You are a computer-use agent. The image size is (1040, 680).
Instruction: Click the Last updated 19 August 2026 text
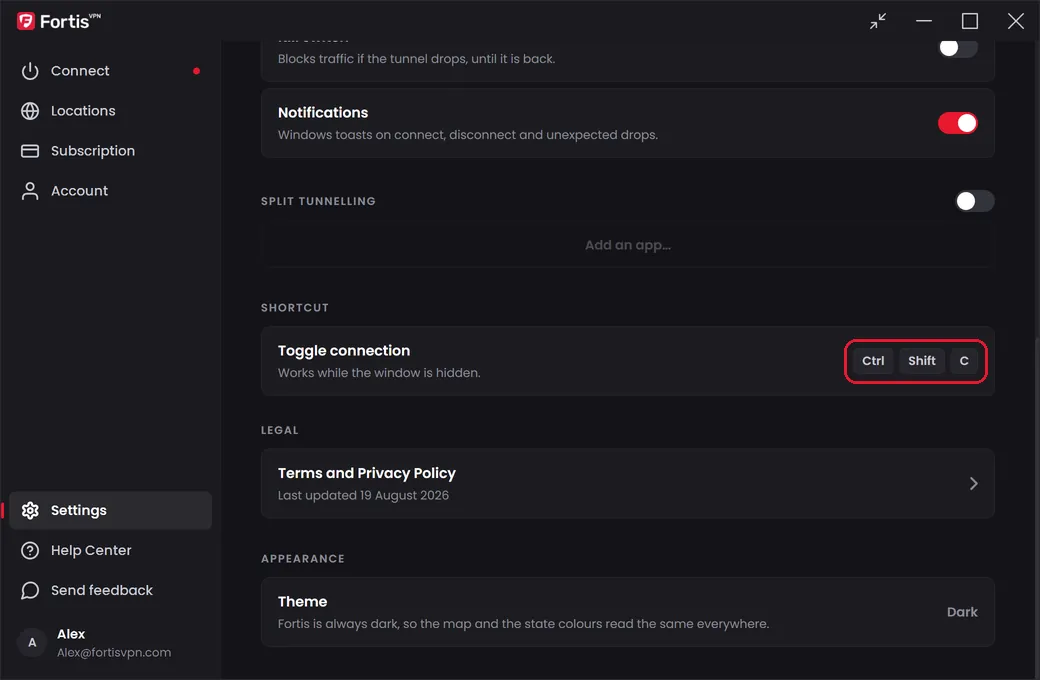click(x=363, y=496)
